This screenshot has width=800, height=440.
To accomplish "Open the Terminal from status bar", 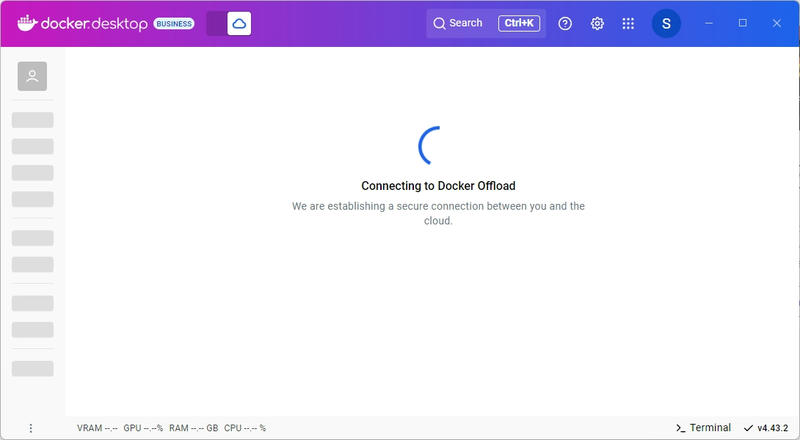I will [x=703, y=428].
